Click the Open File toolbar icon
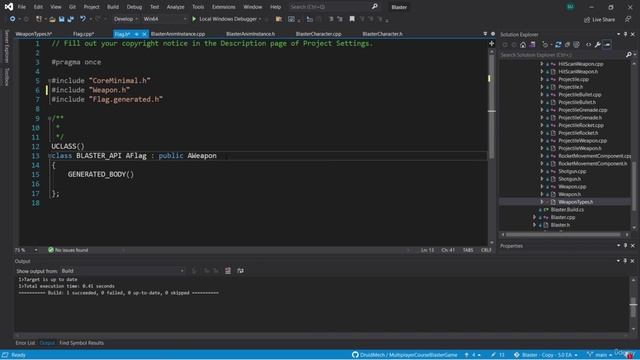This screenshot has width=640, height=360. point(52,19)
